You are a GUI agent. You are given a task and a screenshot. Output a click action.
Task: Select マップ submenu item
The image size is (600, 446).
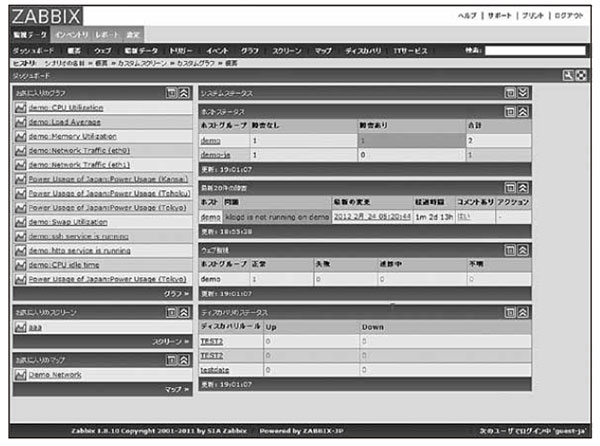pyautogui.click(x=323, y=50)
